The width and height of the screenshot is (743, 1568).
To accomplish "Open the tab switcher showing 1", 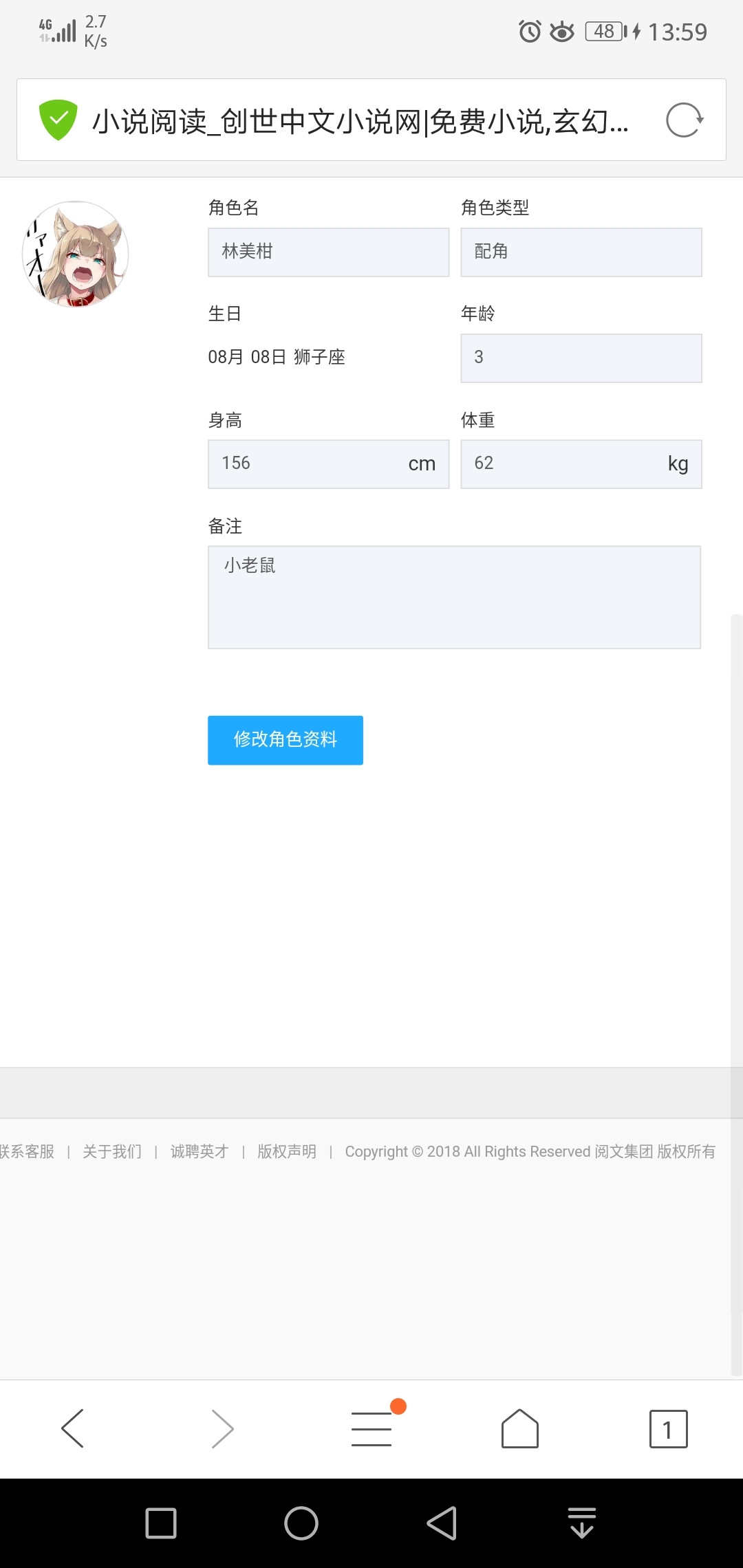I will click(x=668, y=1428).
